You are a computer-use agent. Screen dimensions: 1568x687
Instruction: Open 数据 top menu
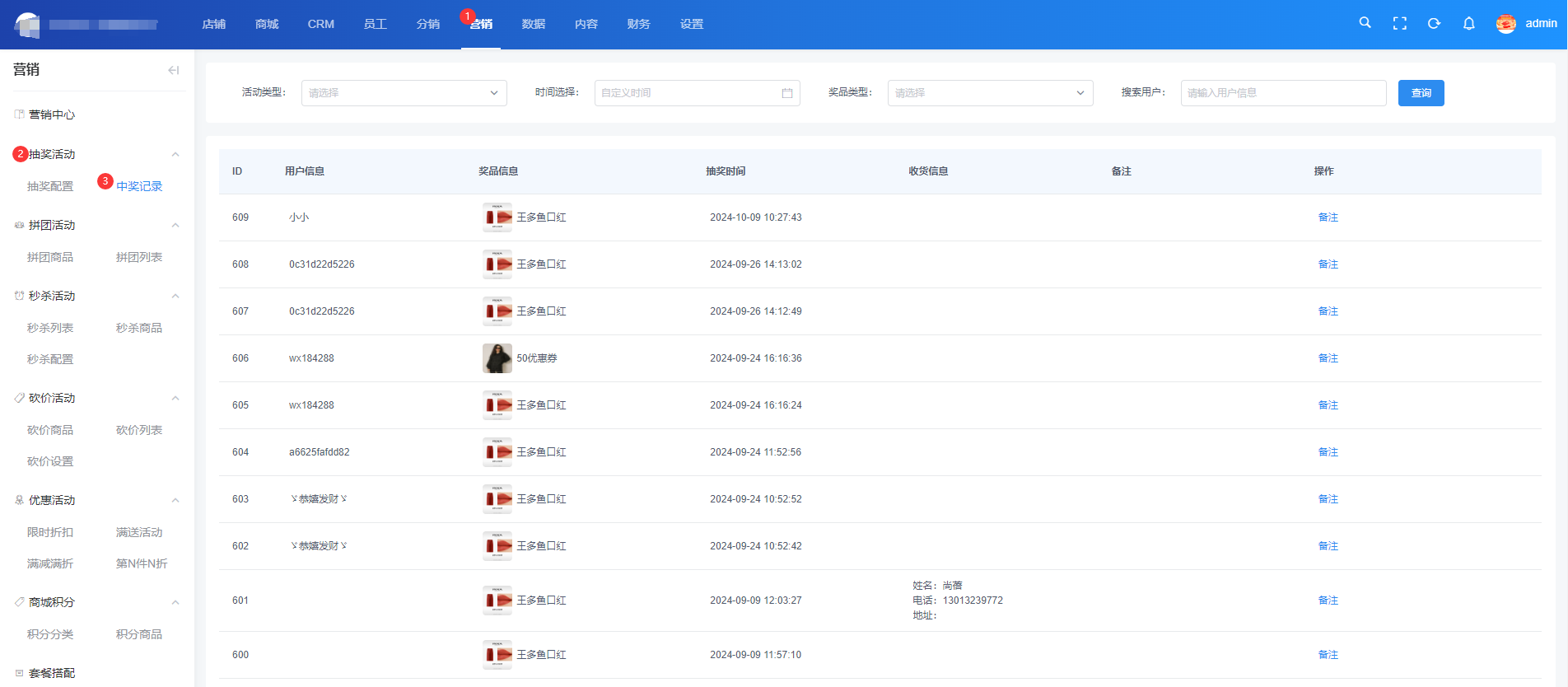pos(534,24)
